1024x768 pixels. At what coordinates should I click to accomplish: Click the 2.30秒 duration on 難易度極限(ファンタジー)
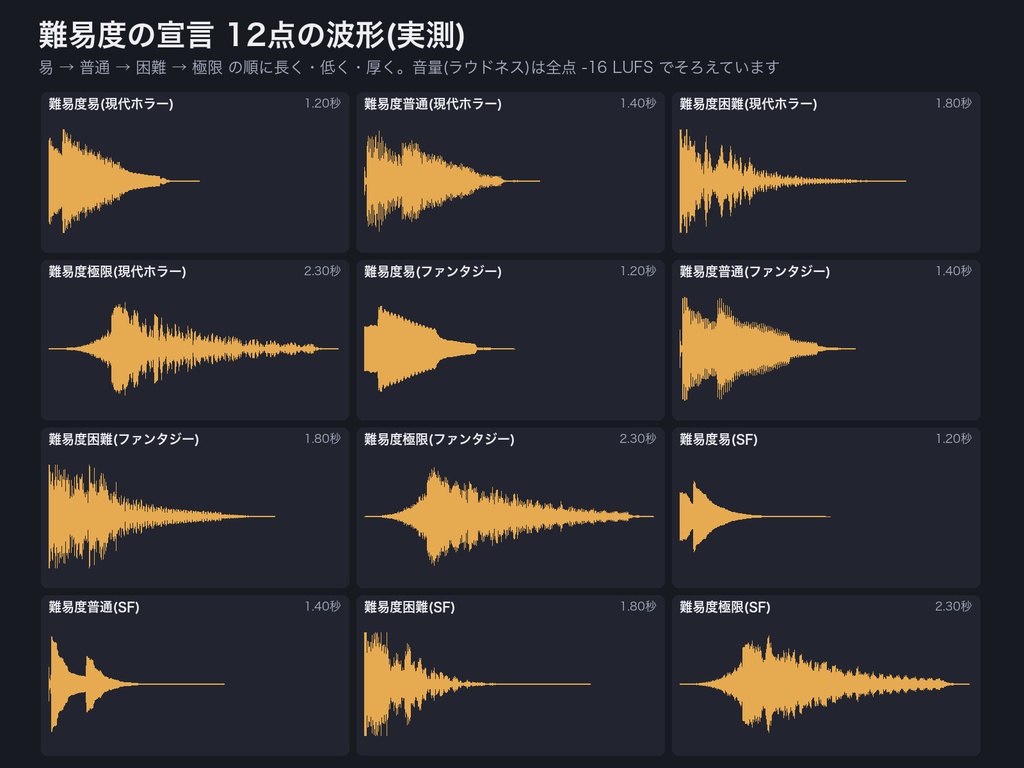pos(637,439)
